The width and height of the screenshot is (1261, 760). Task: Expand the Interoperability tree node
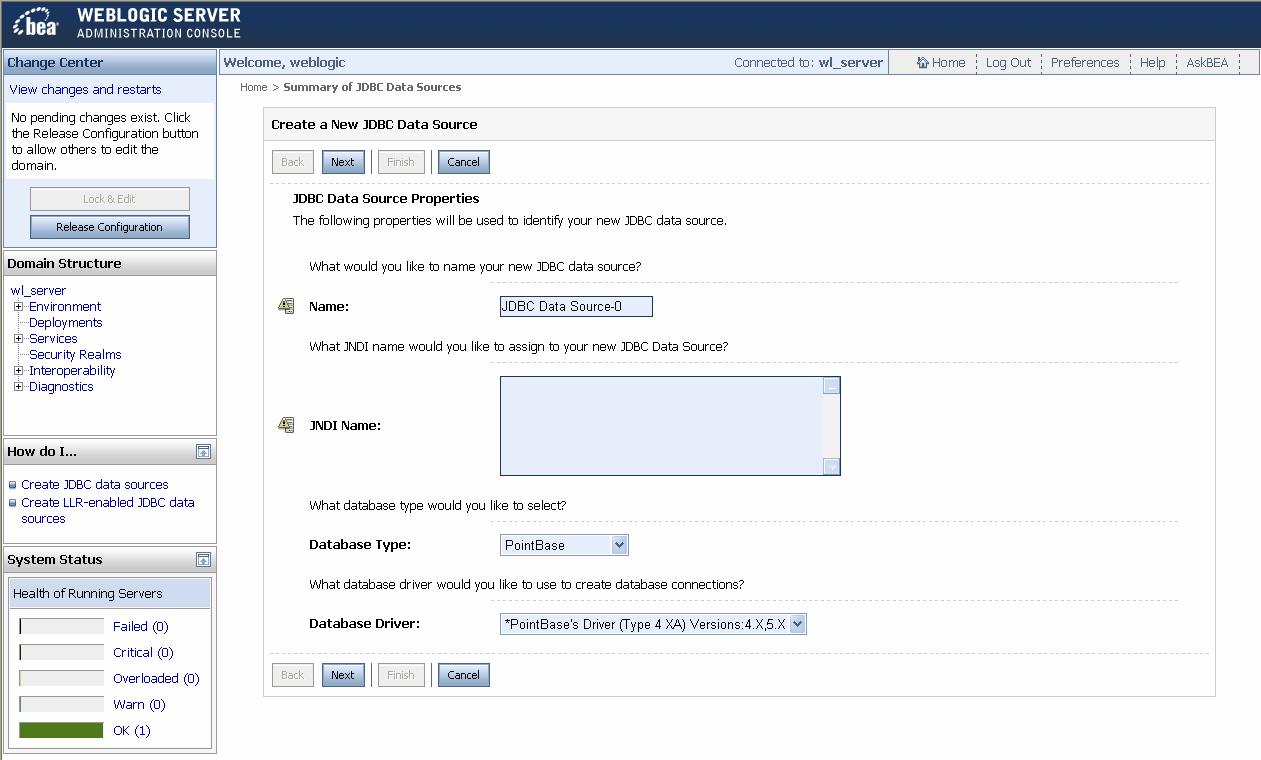coord(18,370)
